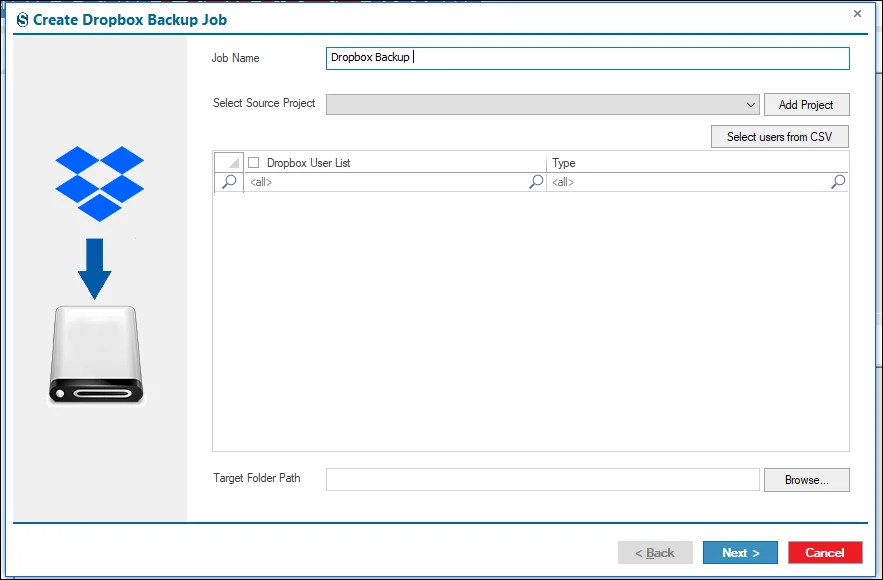883x580 pixels.
Task: Cancel the backup job creation
Action: pos(825,552)
